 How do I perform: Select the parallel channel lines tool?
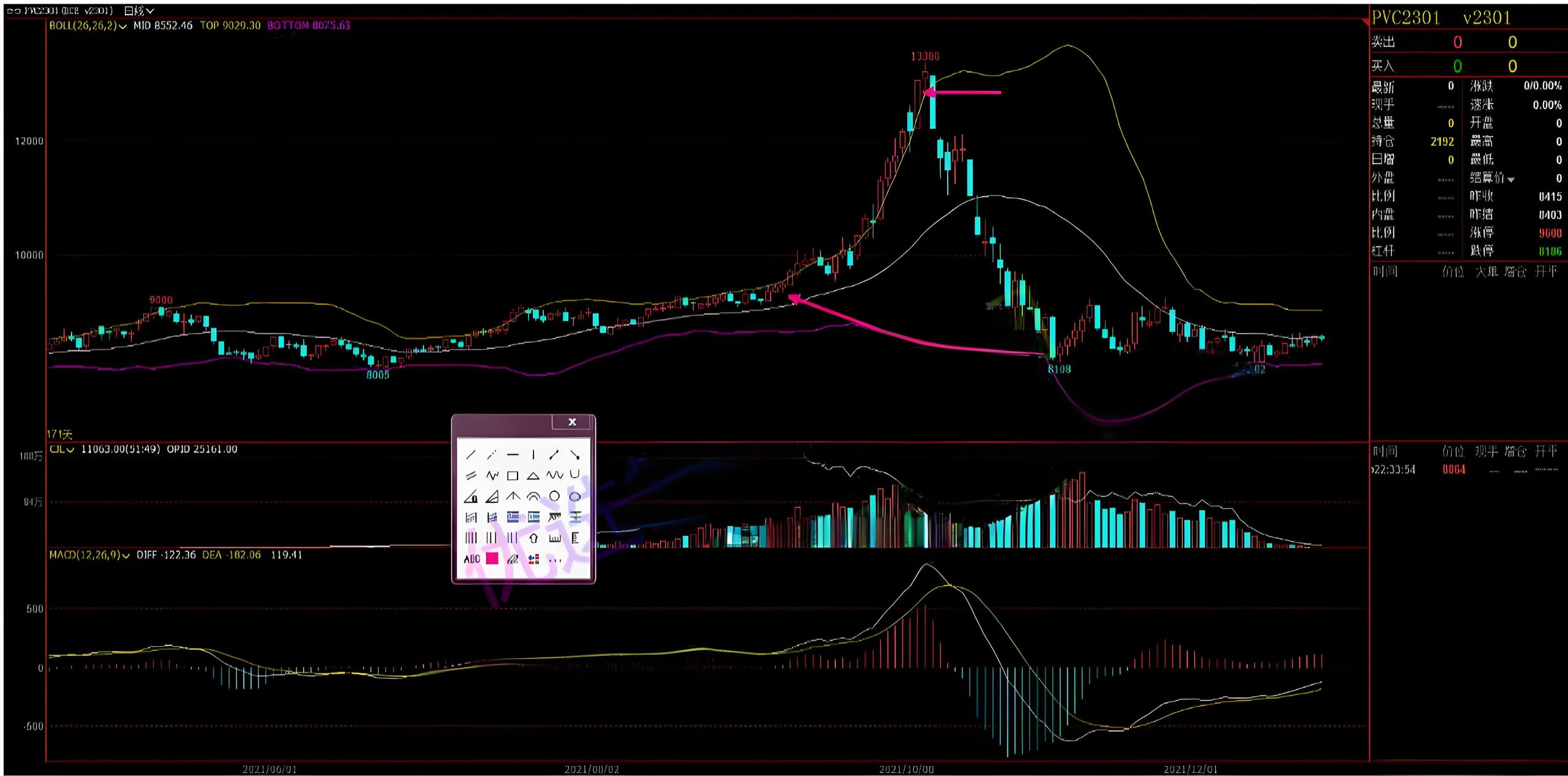click(x=470, y=475)
